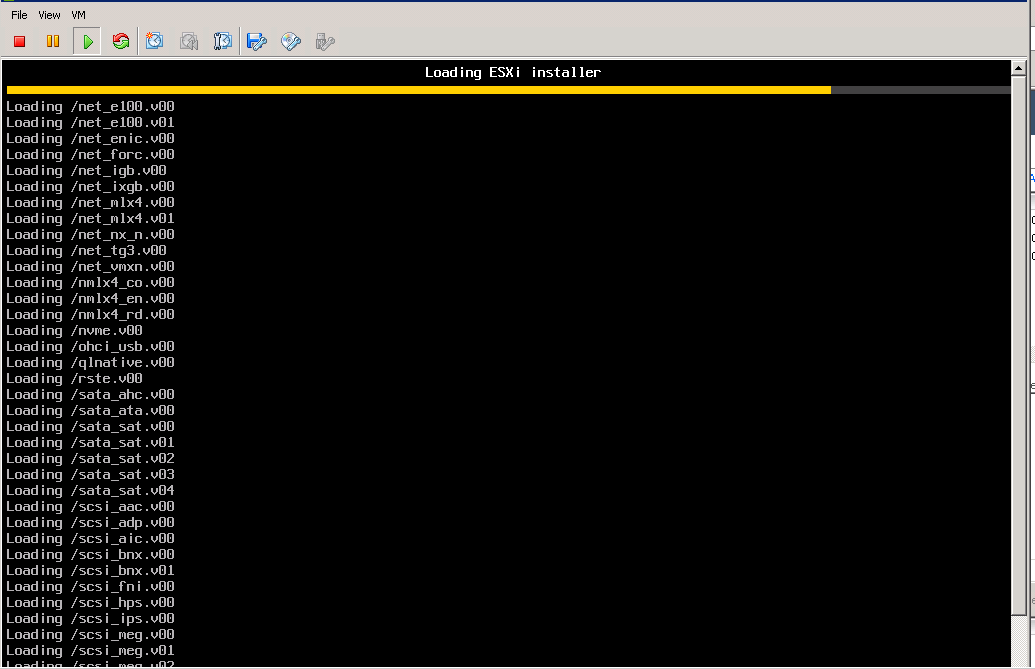Click the yellow ESXi loading progress bar
Screen dimensions: 1035x669
pos(418,90)
